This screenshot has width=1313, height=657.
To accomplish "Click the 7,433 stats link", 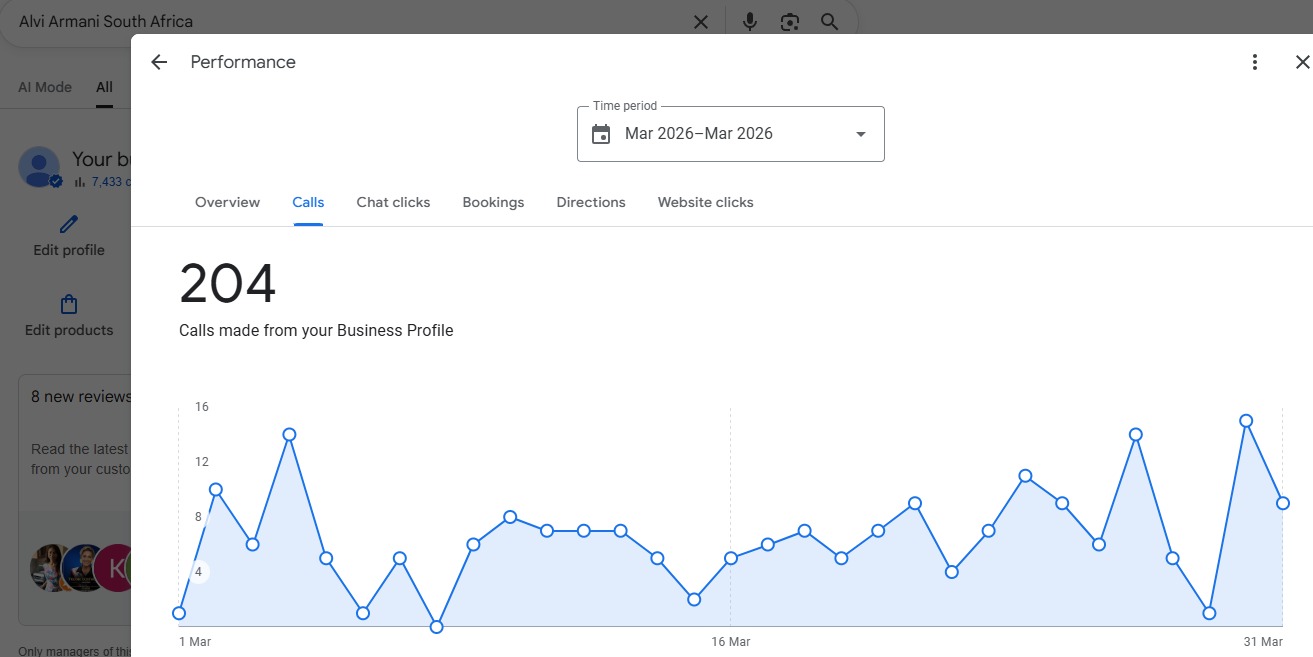I will point(103,182).
